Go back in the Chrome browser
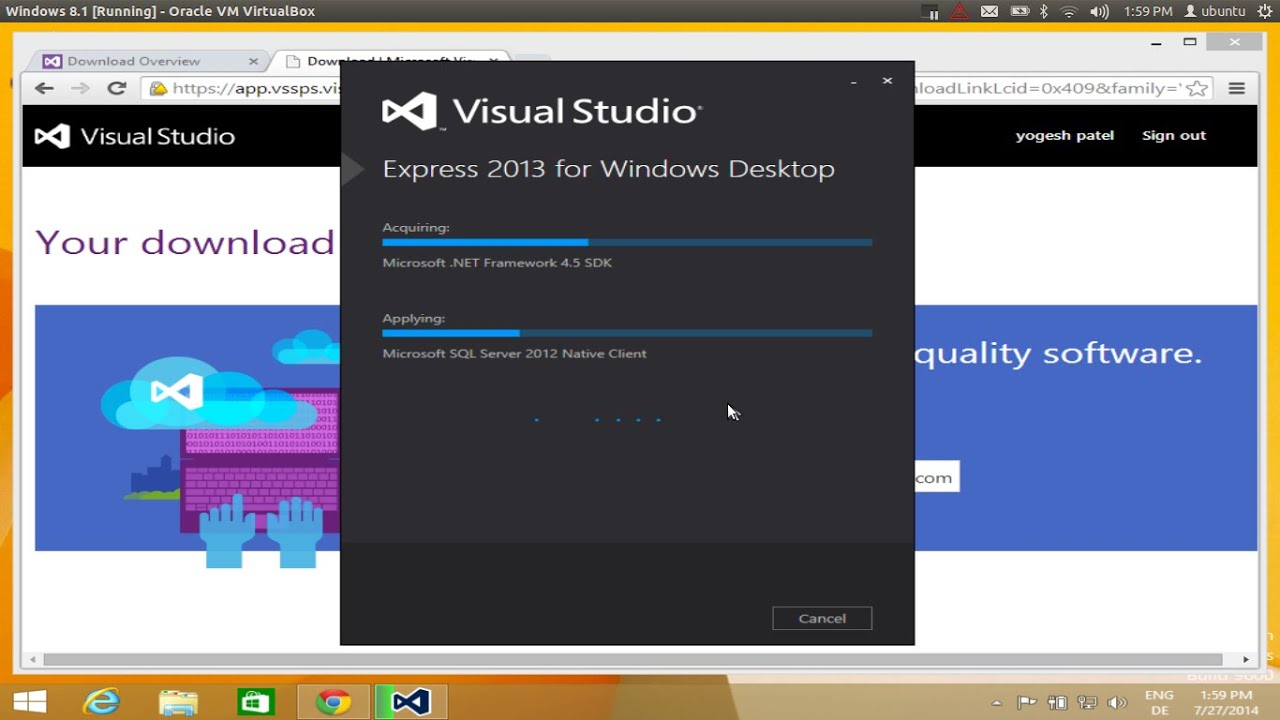The width and height of the screenshot is (1280, 720). point(44,88)
